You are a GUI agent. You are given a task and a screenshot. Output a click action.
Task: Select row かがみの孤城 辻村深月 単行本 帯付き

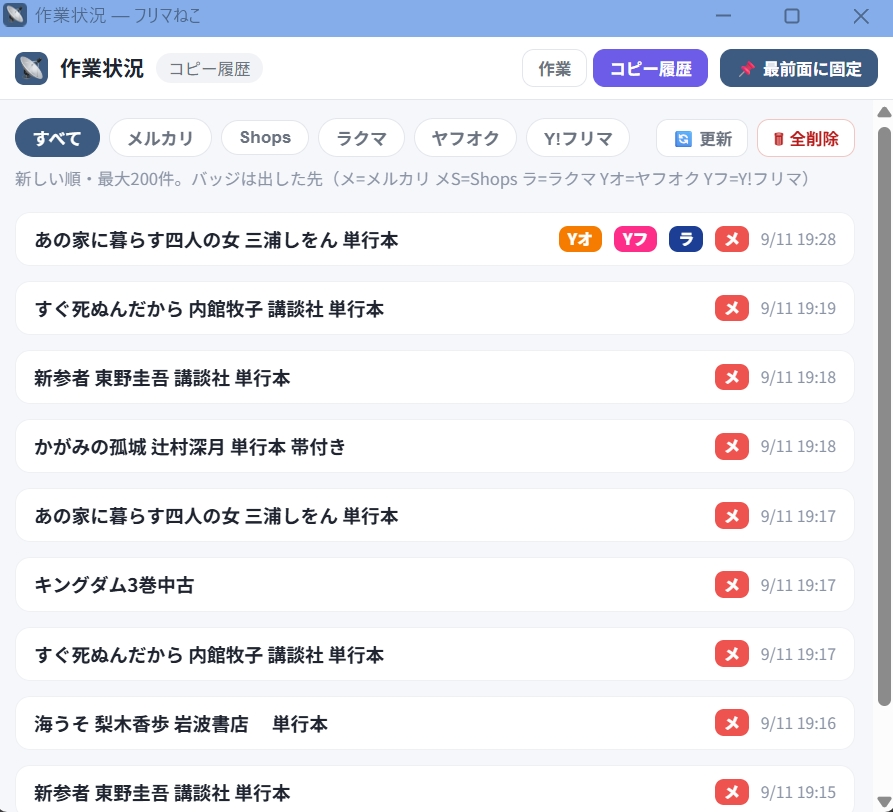click(x=435, y=446)
